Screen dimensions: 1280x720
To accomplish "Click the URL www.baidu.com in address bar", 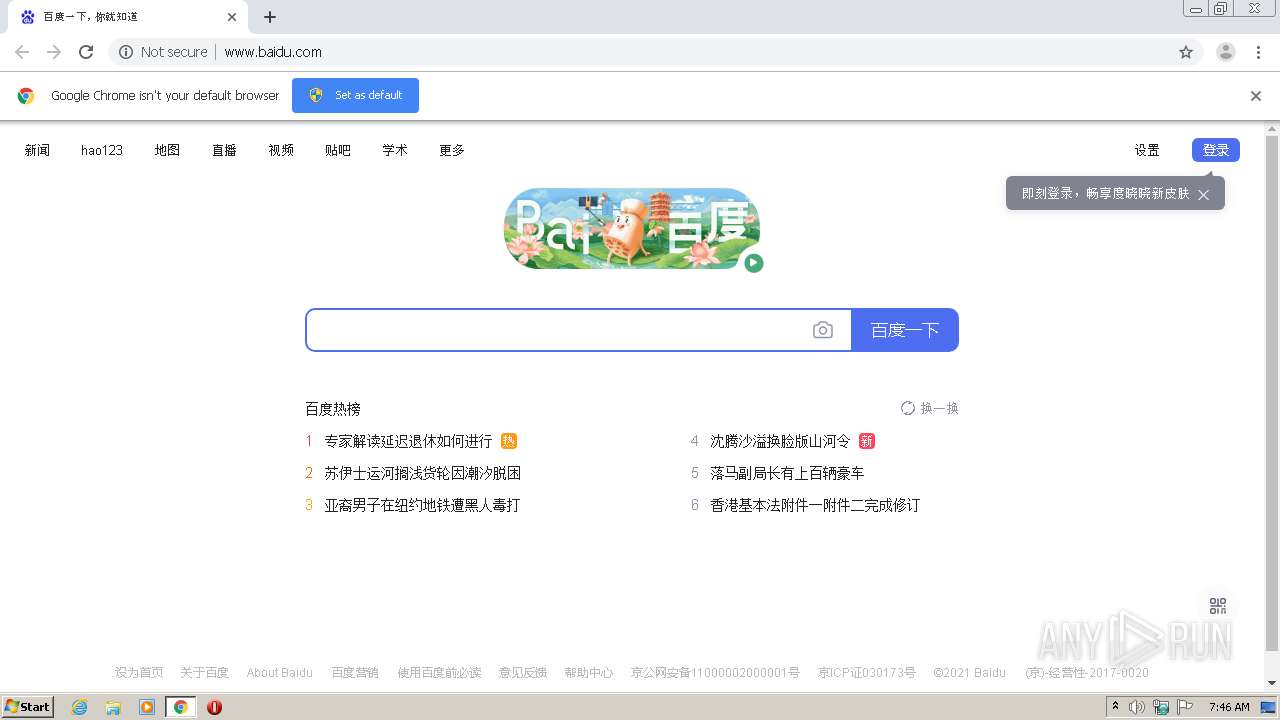I will click(x=273, y=52).
